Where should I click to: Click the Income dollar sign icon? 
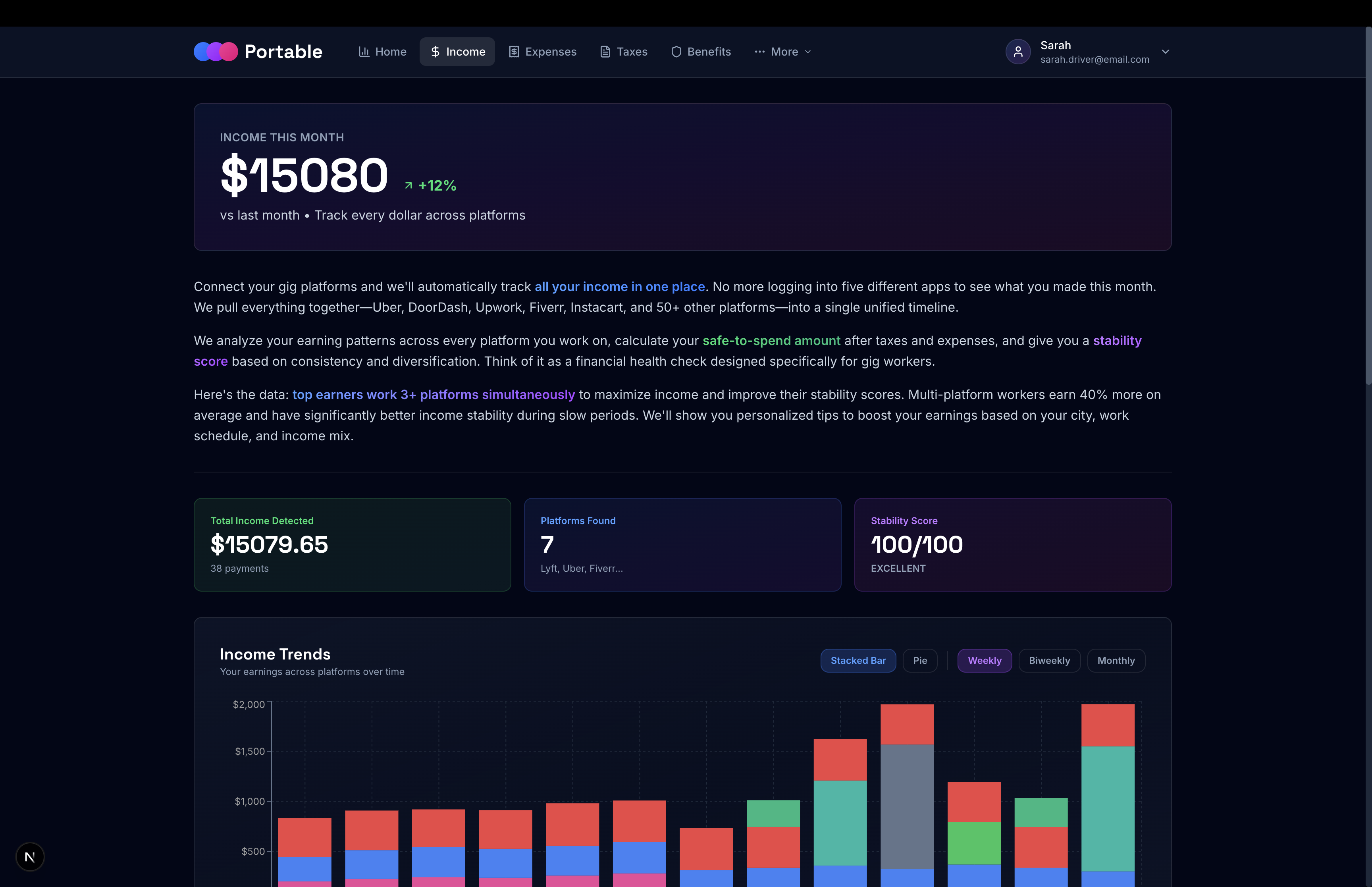pos(435,52)
